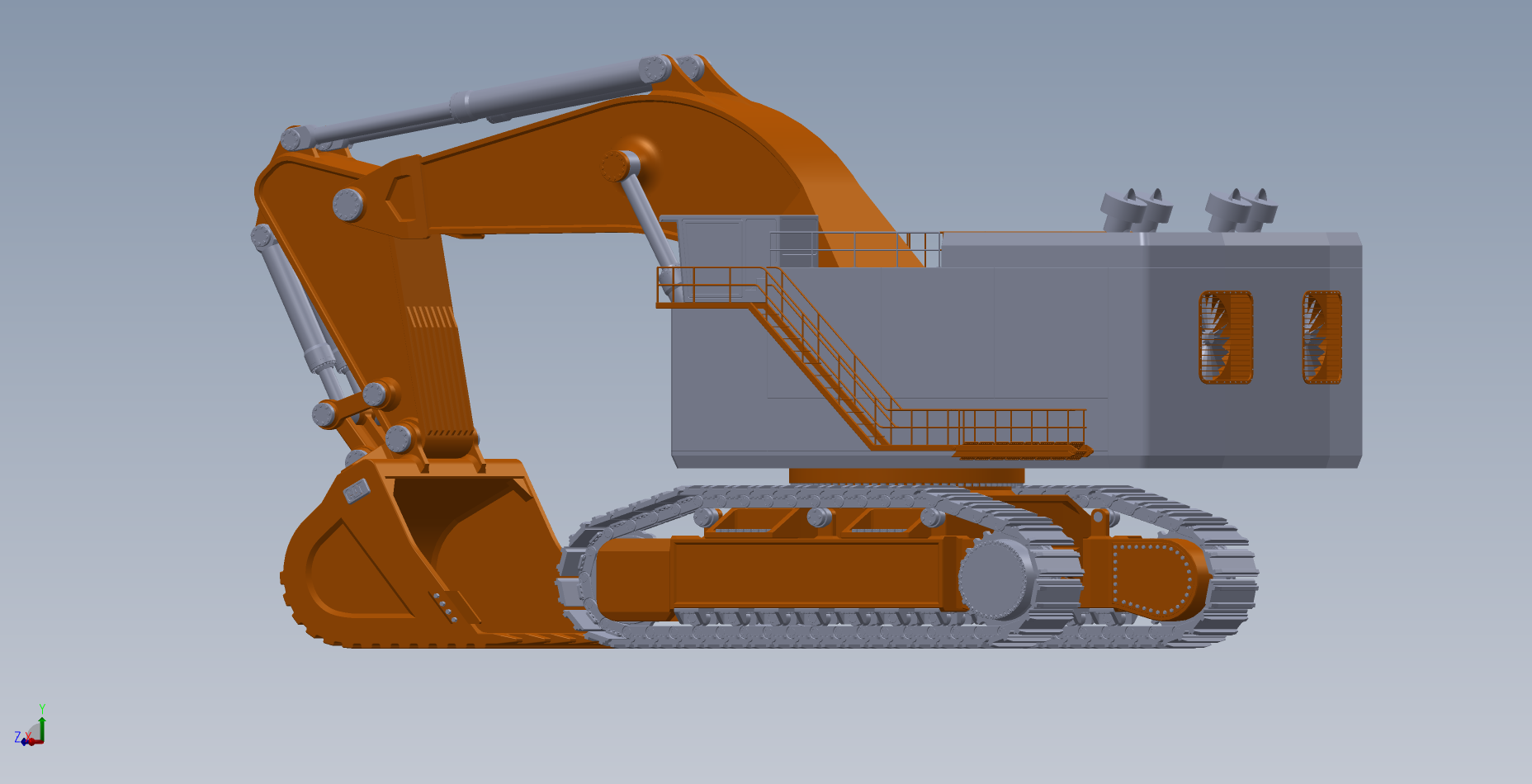Click the left pair of exhaust stacks
The image size is (1532, 784).
tap(1137, 210)
